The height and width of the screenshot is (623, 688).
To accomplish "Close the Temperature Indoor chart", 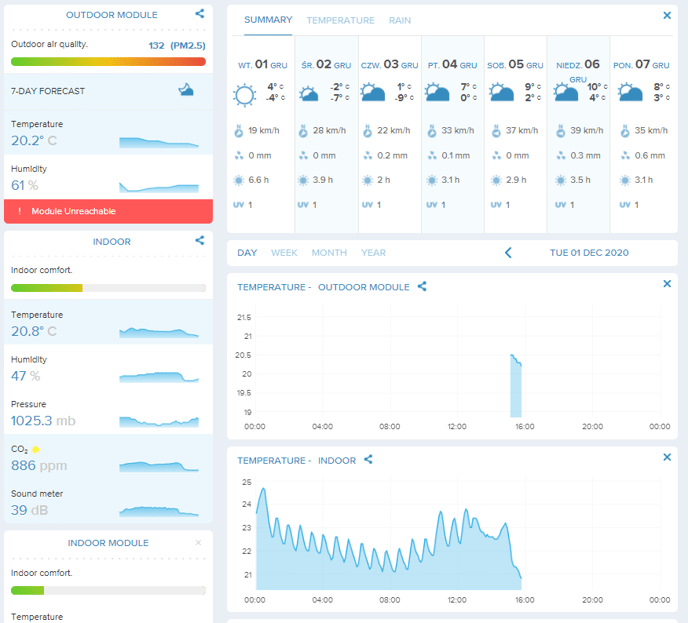I will click(667, 458).
